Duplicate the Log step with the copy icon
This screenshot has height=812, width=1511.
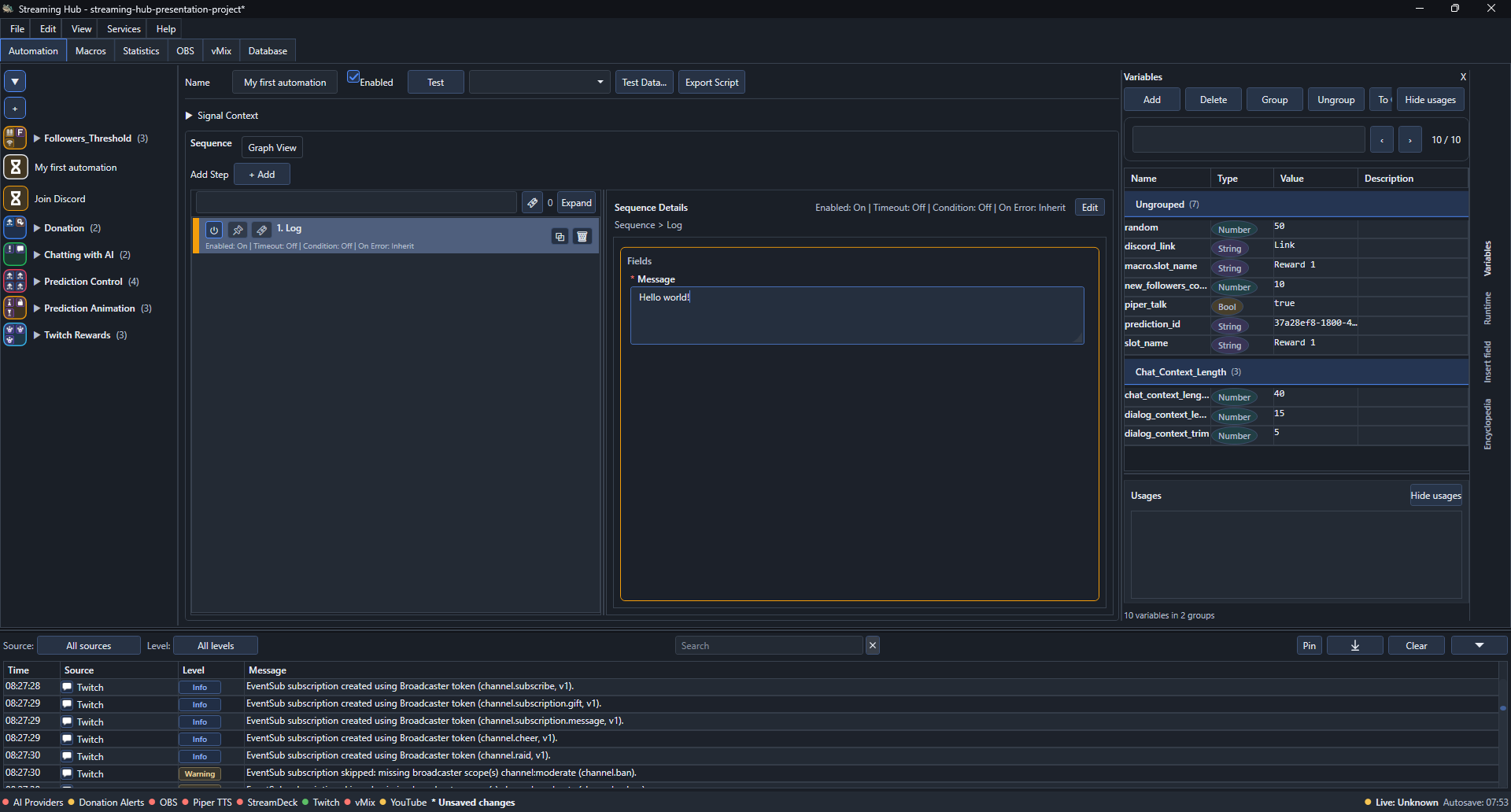560,236
